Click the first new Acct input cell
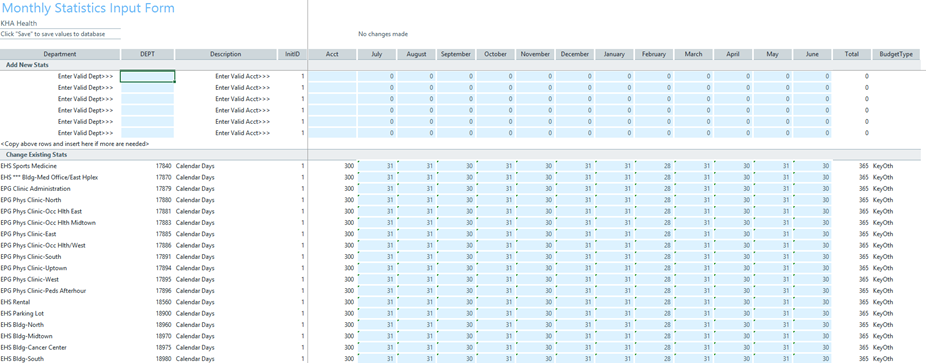Screen dimensions: 926x363 click(332, 76)
